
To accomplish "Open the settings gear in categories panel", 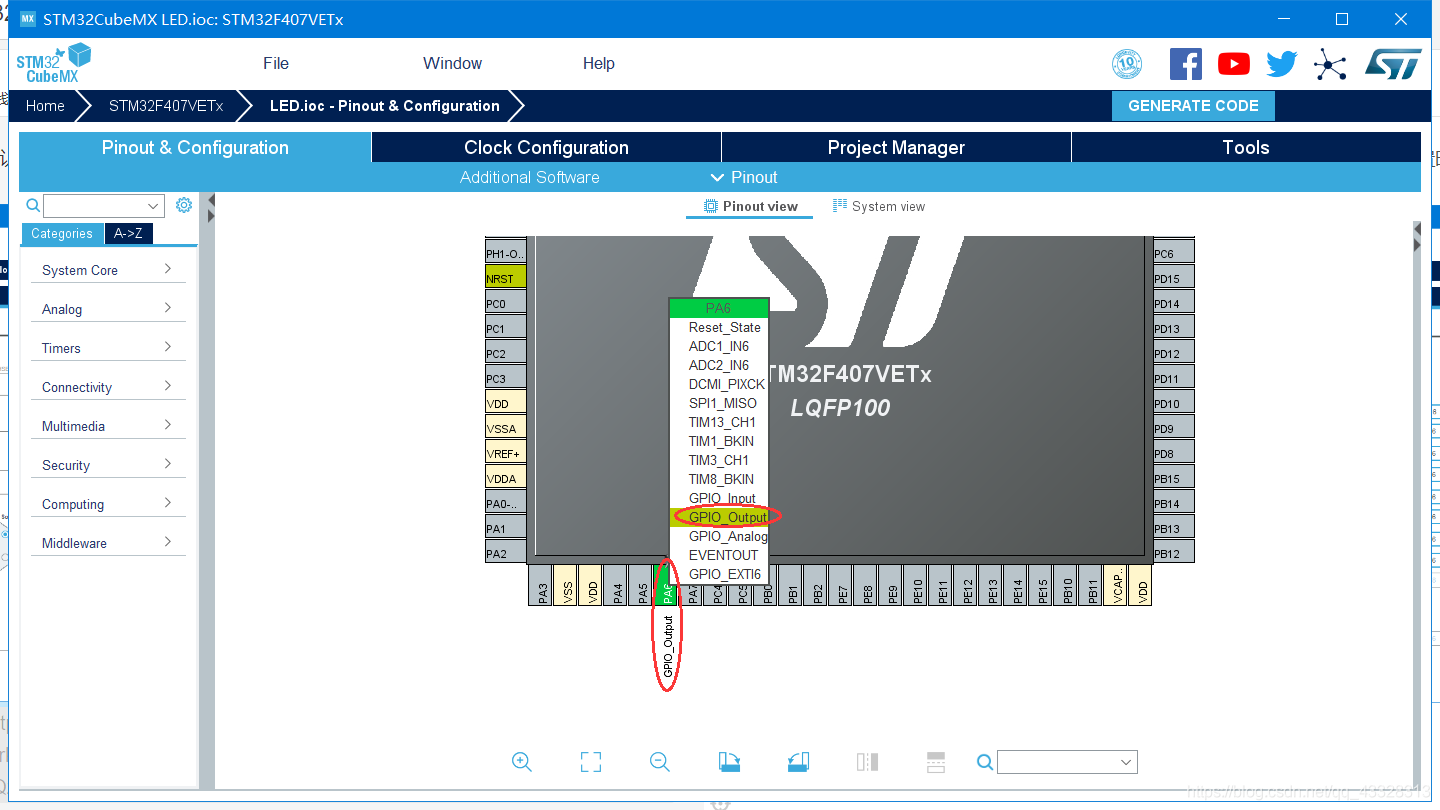I will (x=184, y=205).
